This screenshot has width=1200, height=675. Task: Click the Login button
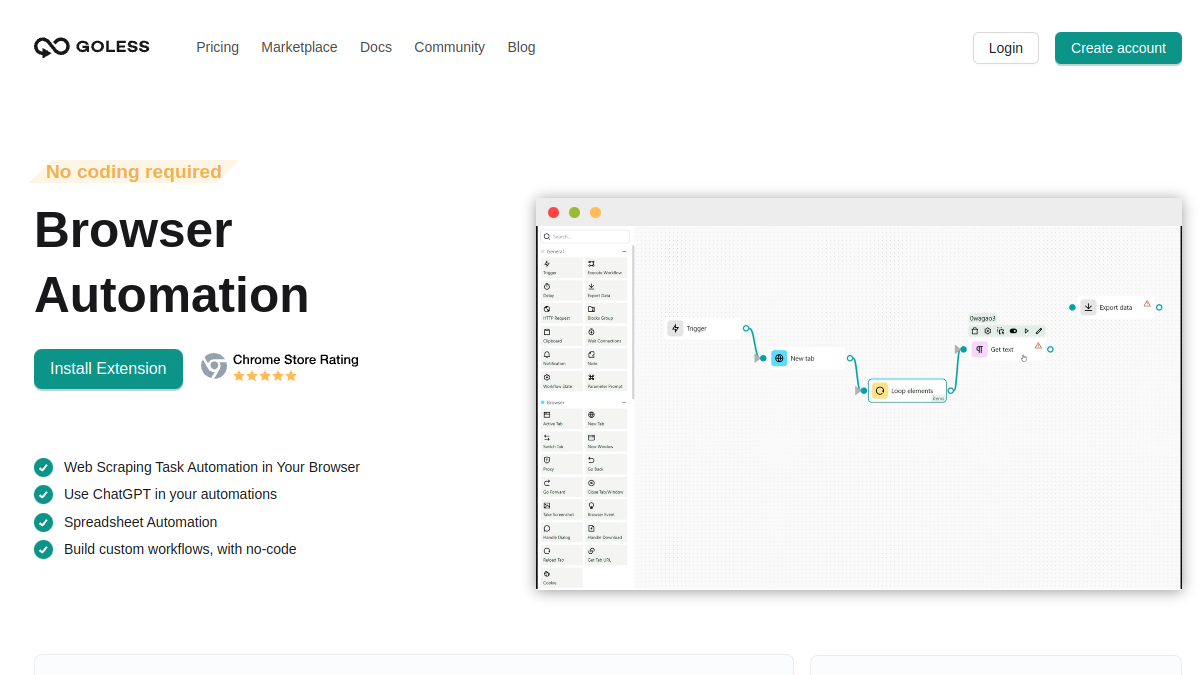pyautogui.click(x=1006, y=48)
